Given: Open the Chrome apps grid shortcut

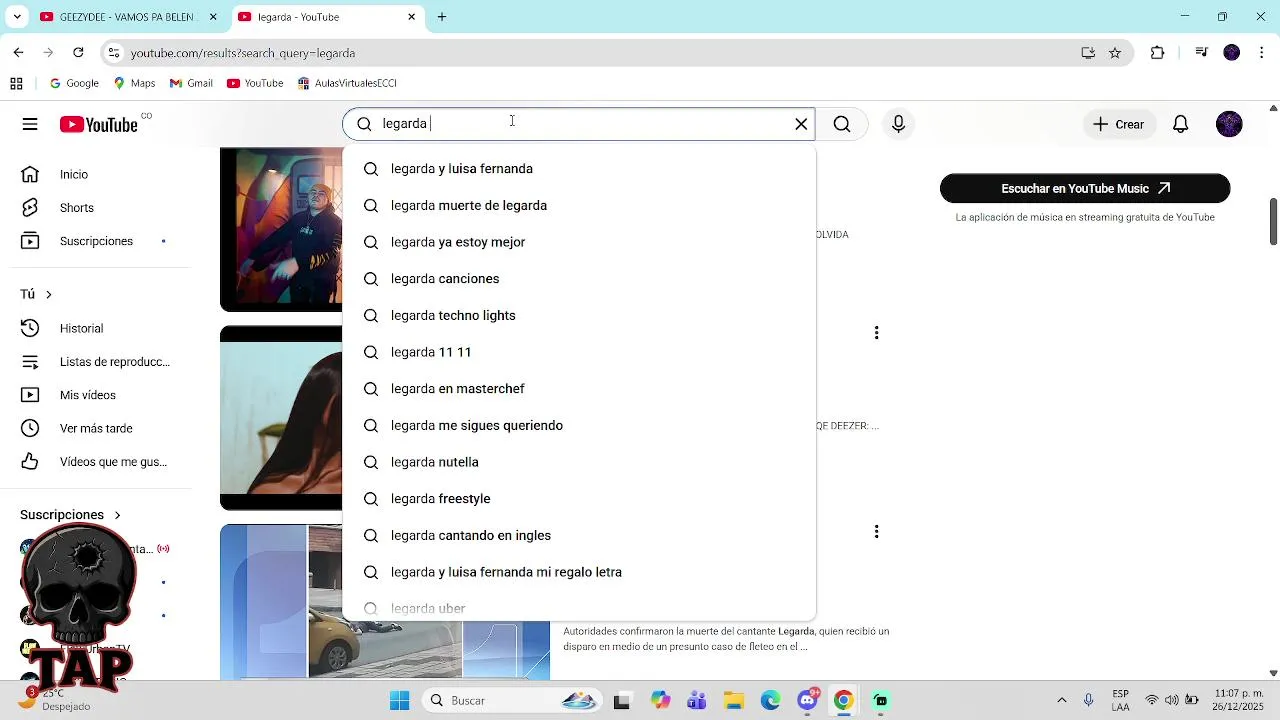Looking at the screenshot, I should point(16,83).
